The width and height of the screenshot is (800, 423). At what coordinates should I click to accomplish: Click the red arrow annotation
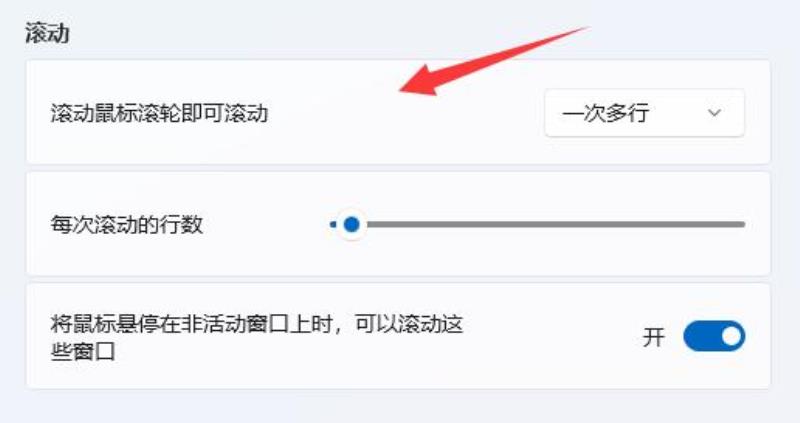[x=494, y=60]
